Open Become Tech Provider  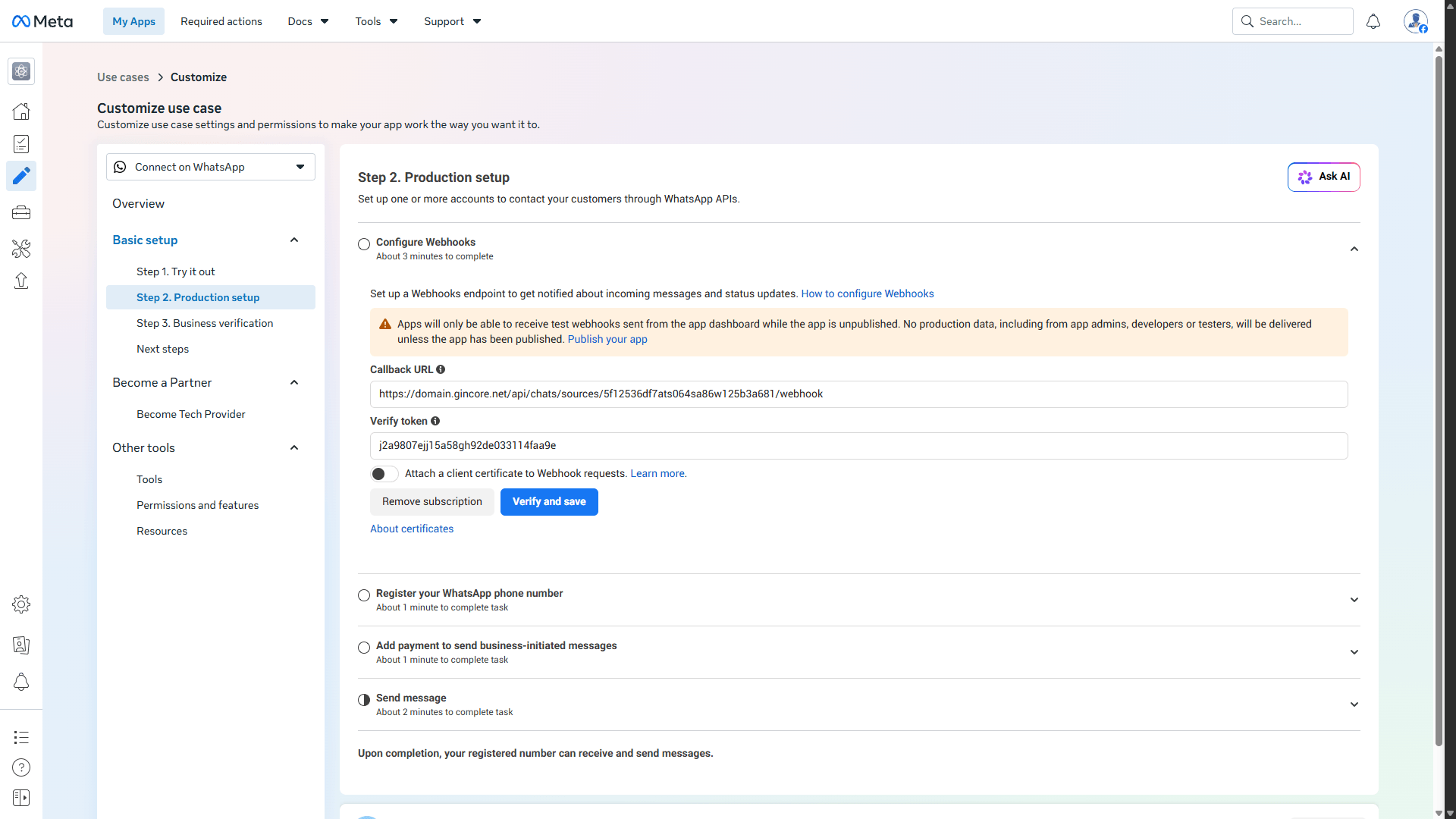pos(191,414)
